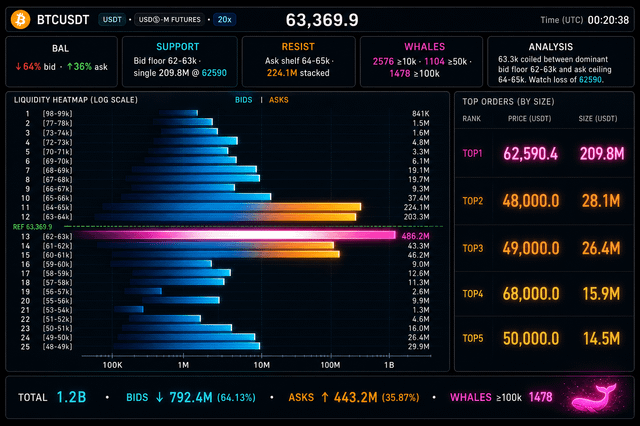Click the 62590 support price link
This screenshot has height=426, width=640.
pyautogui.click(x=214, y=73)
